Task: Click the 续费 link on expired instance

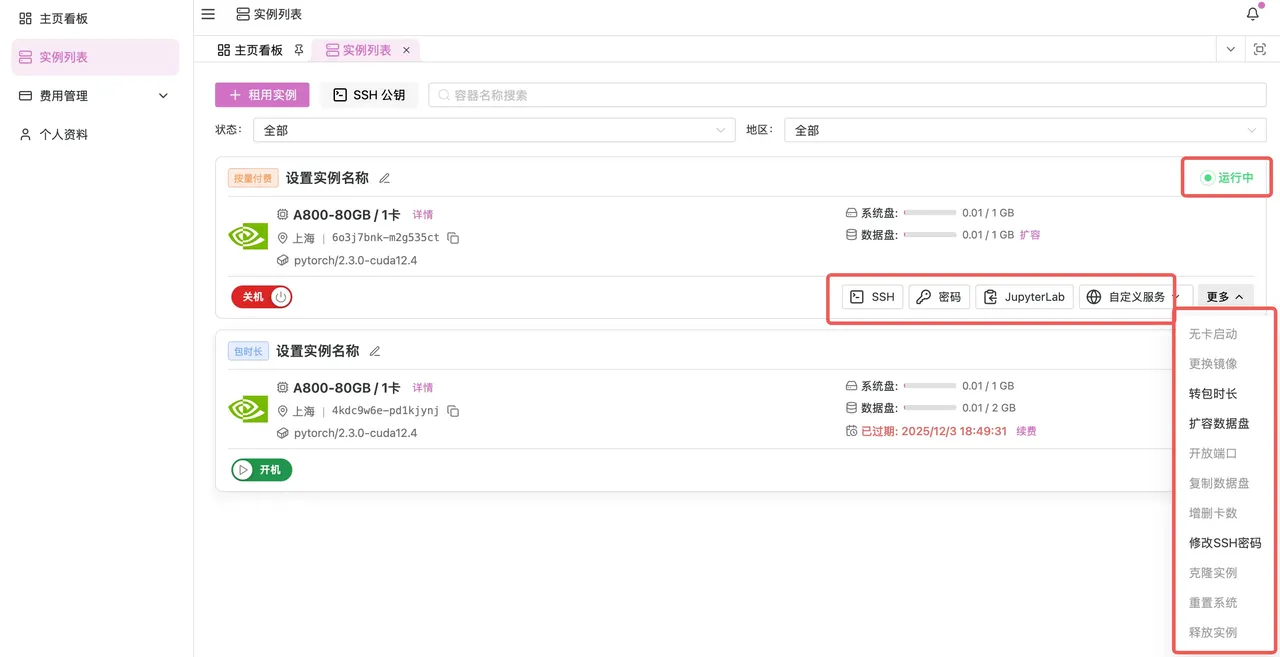Action: pyautogui.click(x=1026, y=431)
